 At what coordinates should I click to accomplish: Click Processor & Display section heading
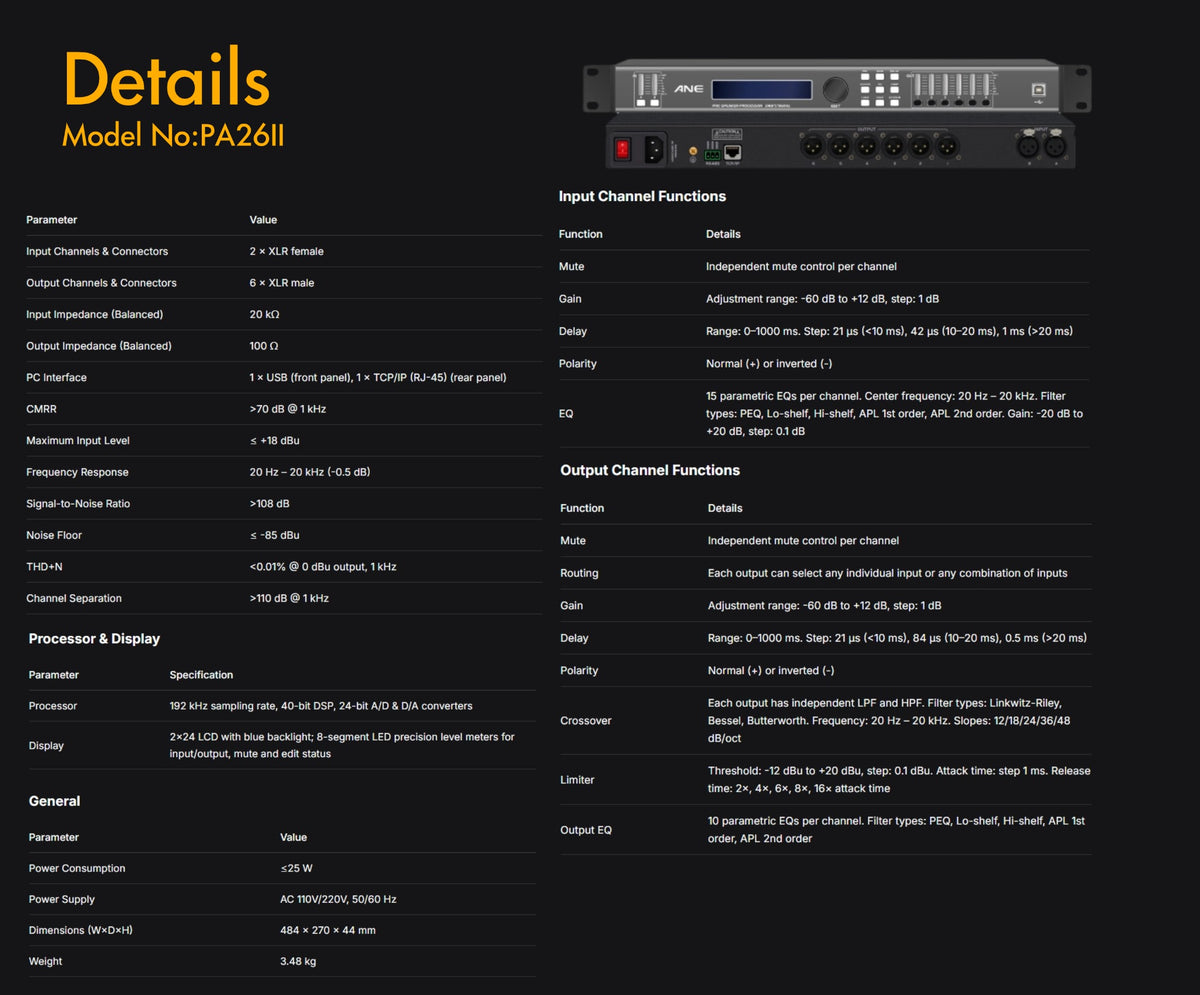(94, 638)
